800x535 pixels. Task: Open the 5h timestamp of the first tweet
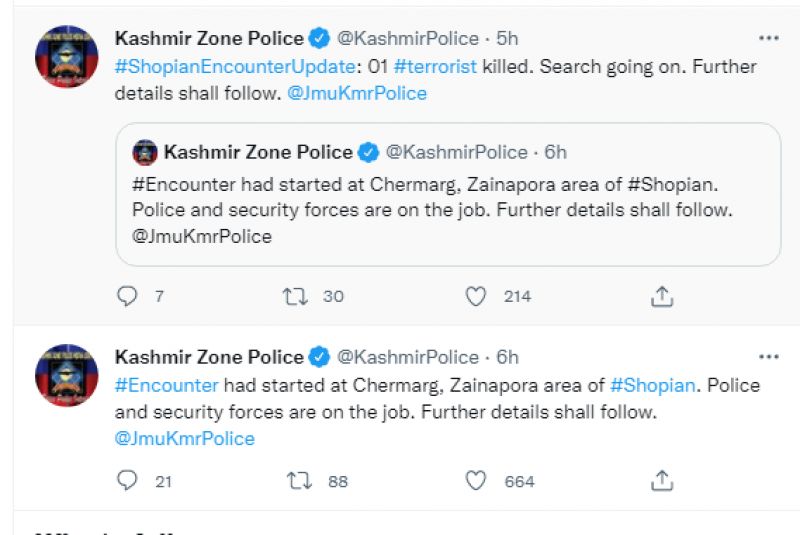508,39
